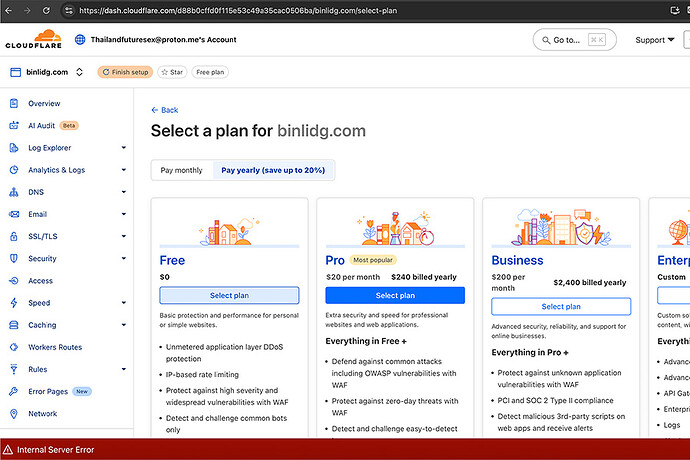Click the Speed lightning bolt icon
This screenshot has height=460, width=690.
[x=14, y=303]
